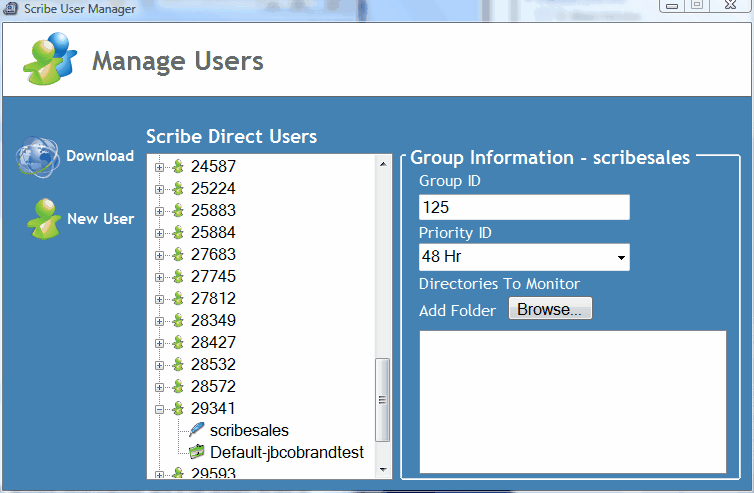The image size is (754, 493).
Task: Select user 25884 in the tree
Action: click(x=213, y=233)
